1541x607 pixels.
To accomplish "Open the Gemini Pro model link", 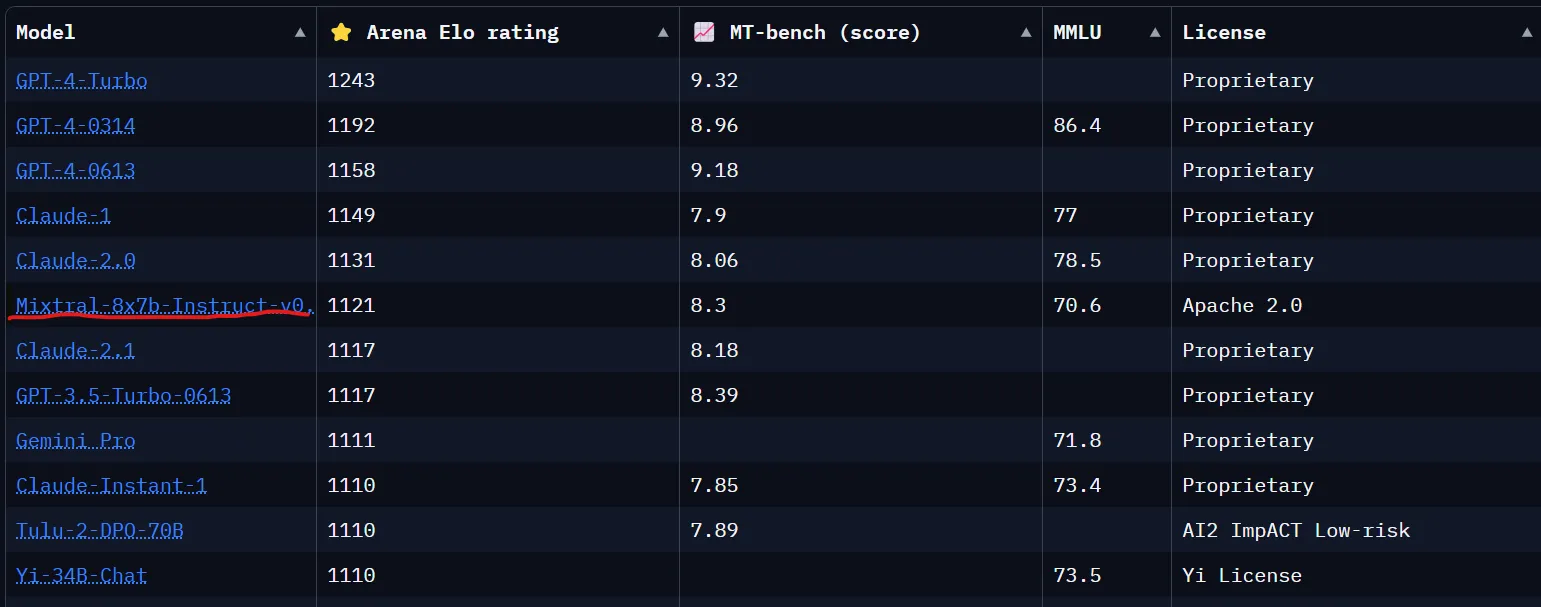I will (76, 440).
